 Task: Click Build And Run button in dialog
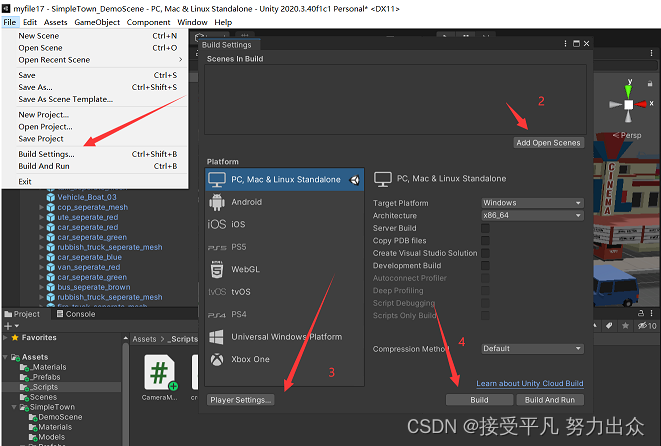pos(550,400)
